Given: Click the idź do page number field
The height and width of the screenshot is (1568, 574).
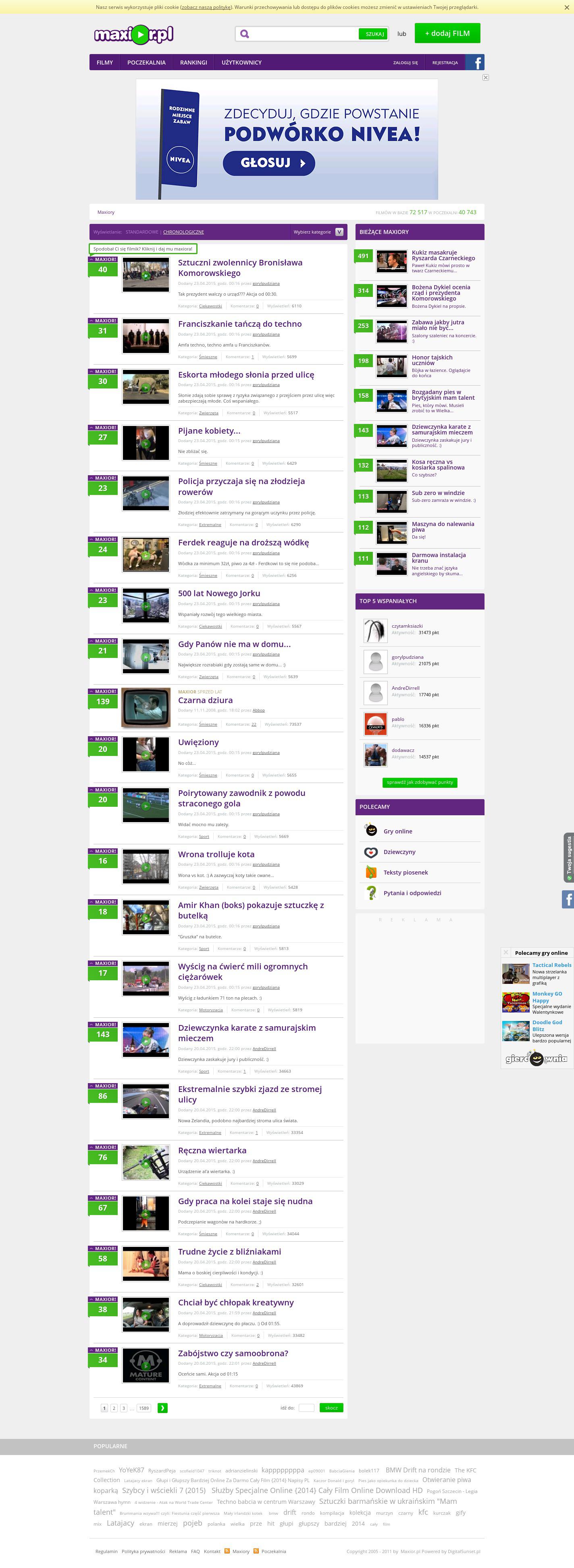Looking at the screenshot, I should pos(306,1408).
